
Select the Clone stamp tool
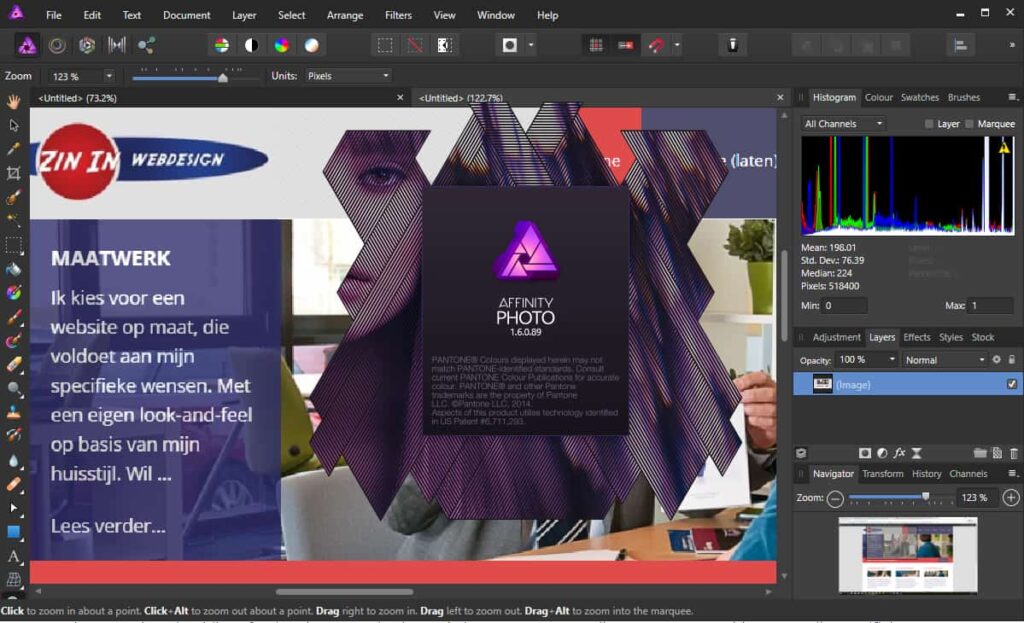[13, 412]
